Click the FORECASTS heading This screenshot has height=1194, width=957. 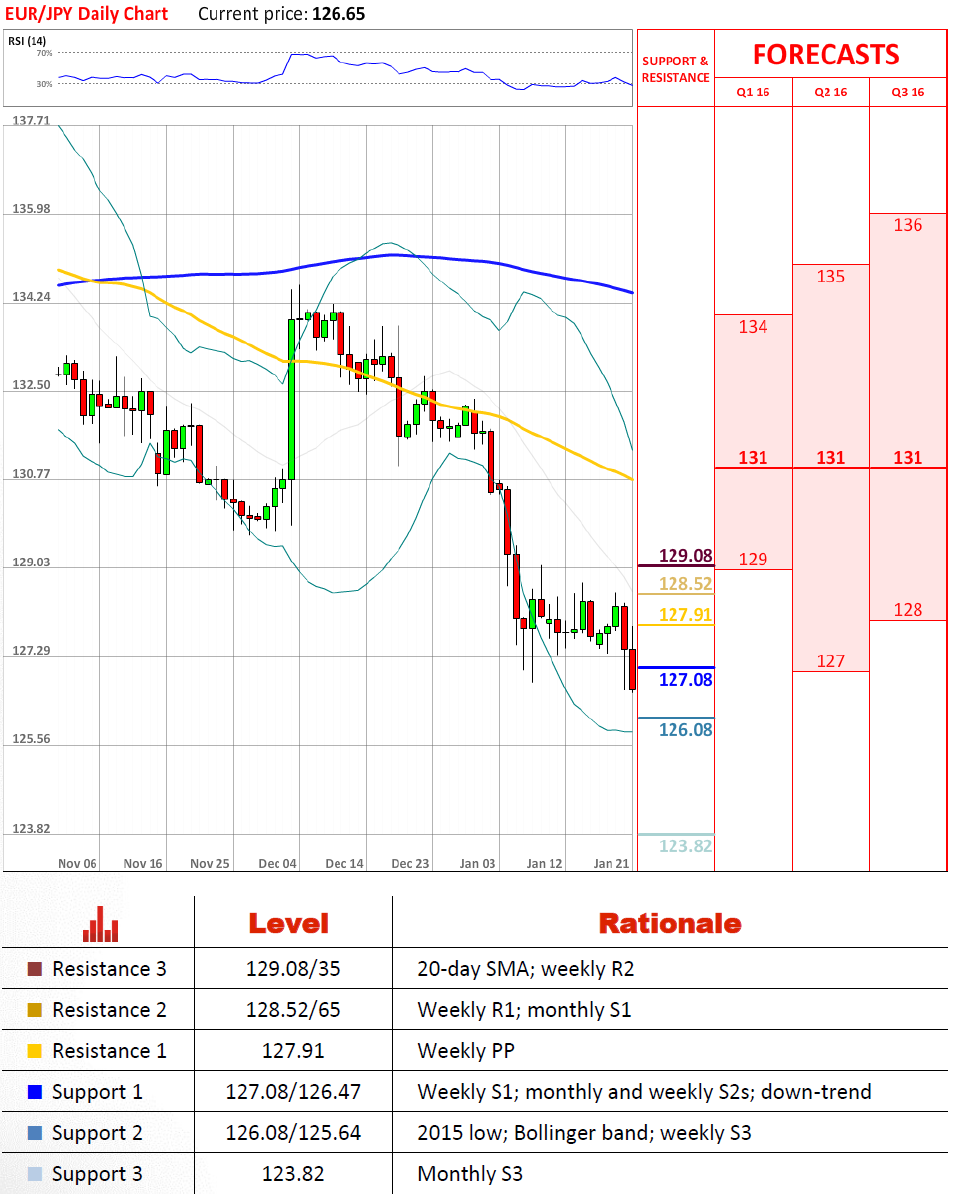tap(826, 55)
